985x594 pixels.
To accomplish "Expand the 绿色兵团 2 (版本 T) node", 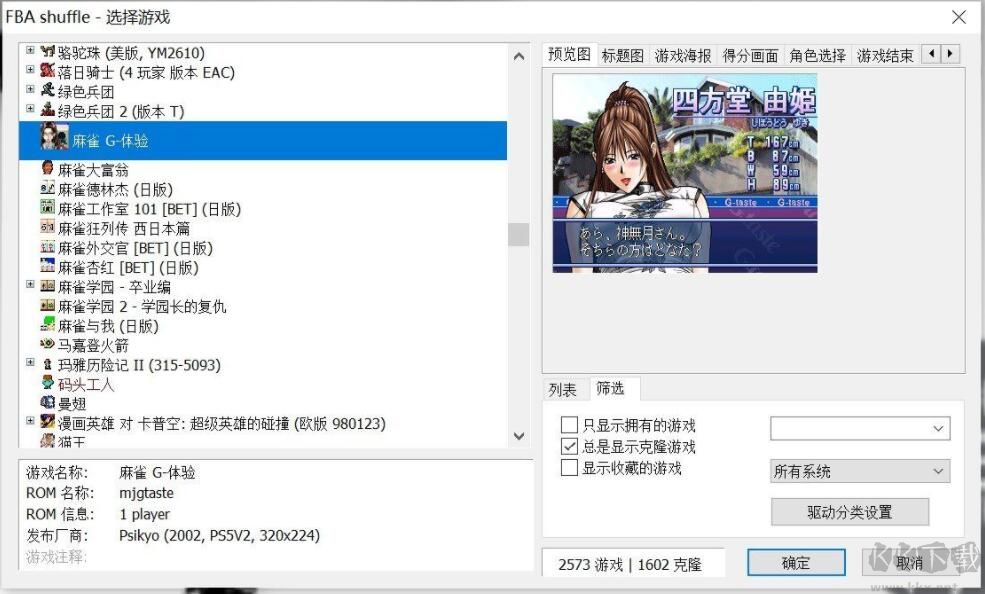I will [x=30, y=109].
